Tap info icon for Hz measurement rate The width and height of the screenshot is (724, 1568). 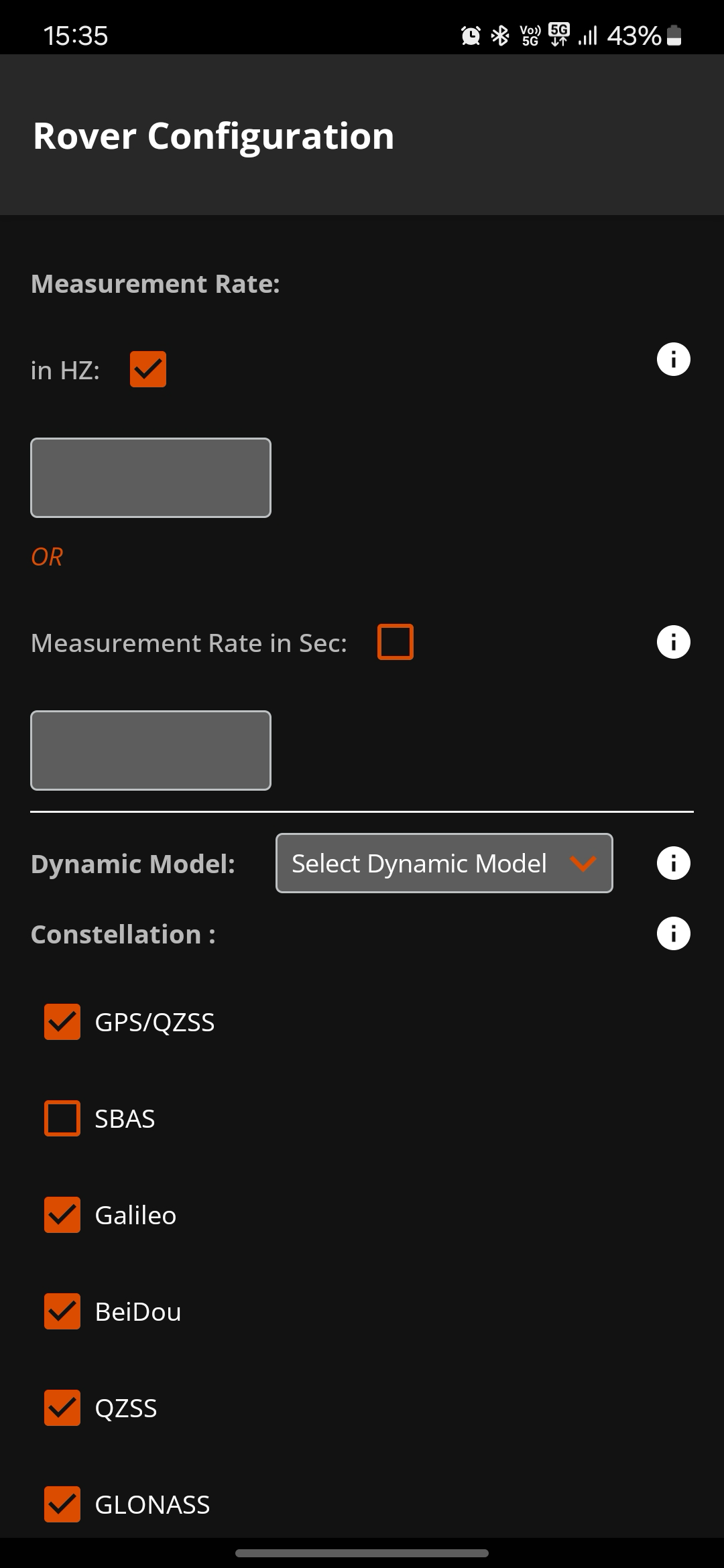[x=673, y=360]
